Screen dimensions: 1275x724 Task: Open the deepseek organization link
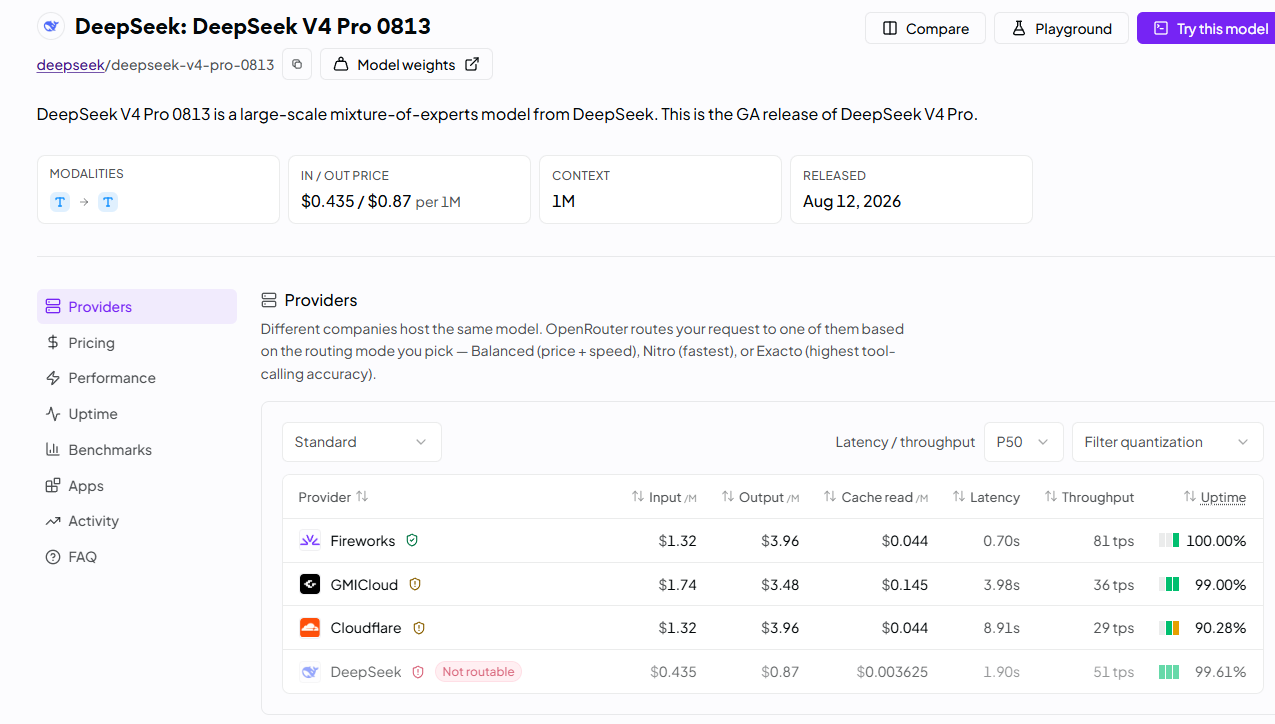(70, 65)
